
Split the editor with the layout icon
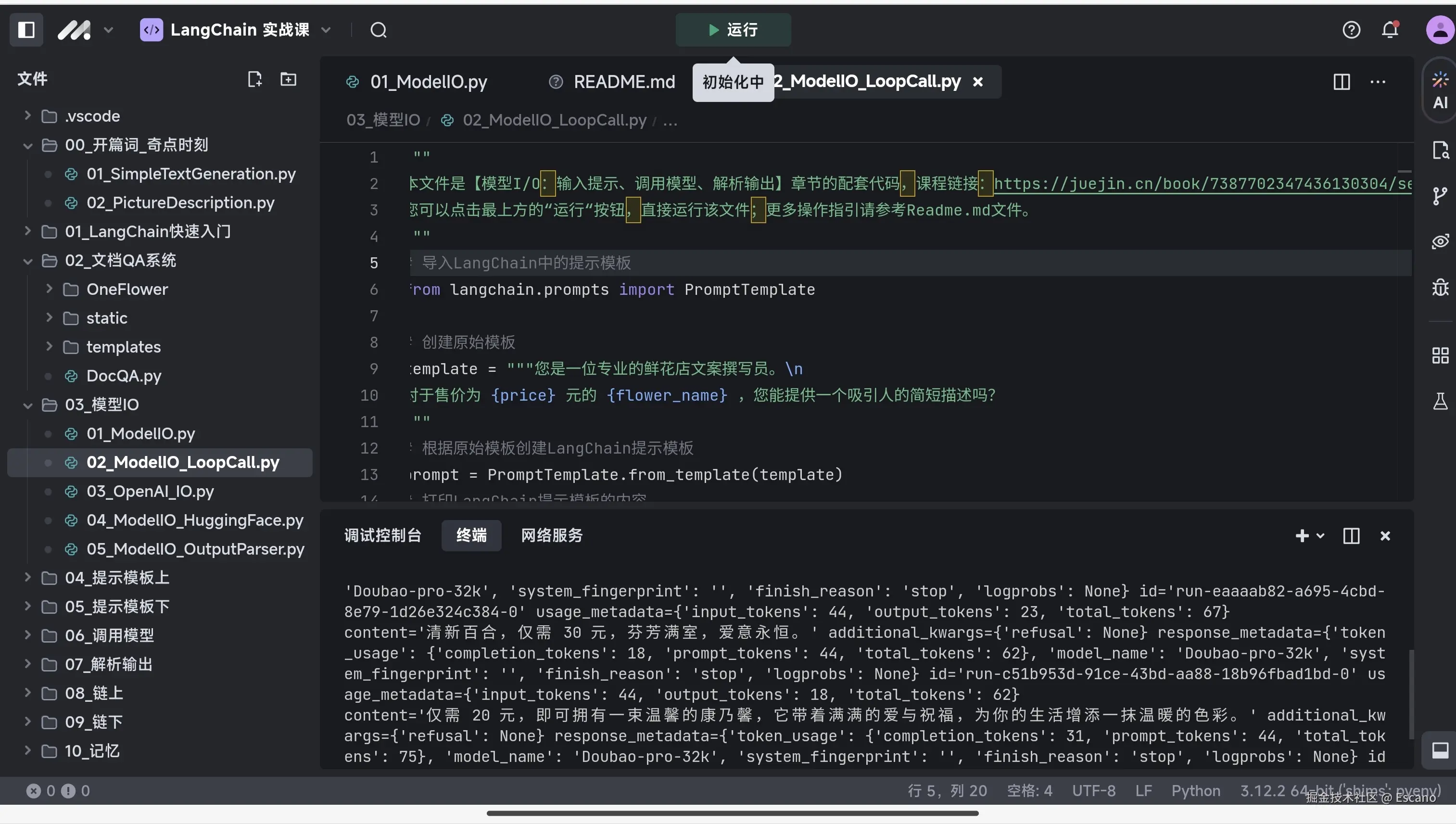point(1342,82)
